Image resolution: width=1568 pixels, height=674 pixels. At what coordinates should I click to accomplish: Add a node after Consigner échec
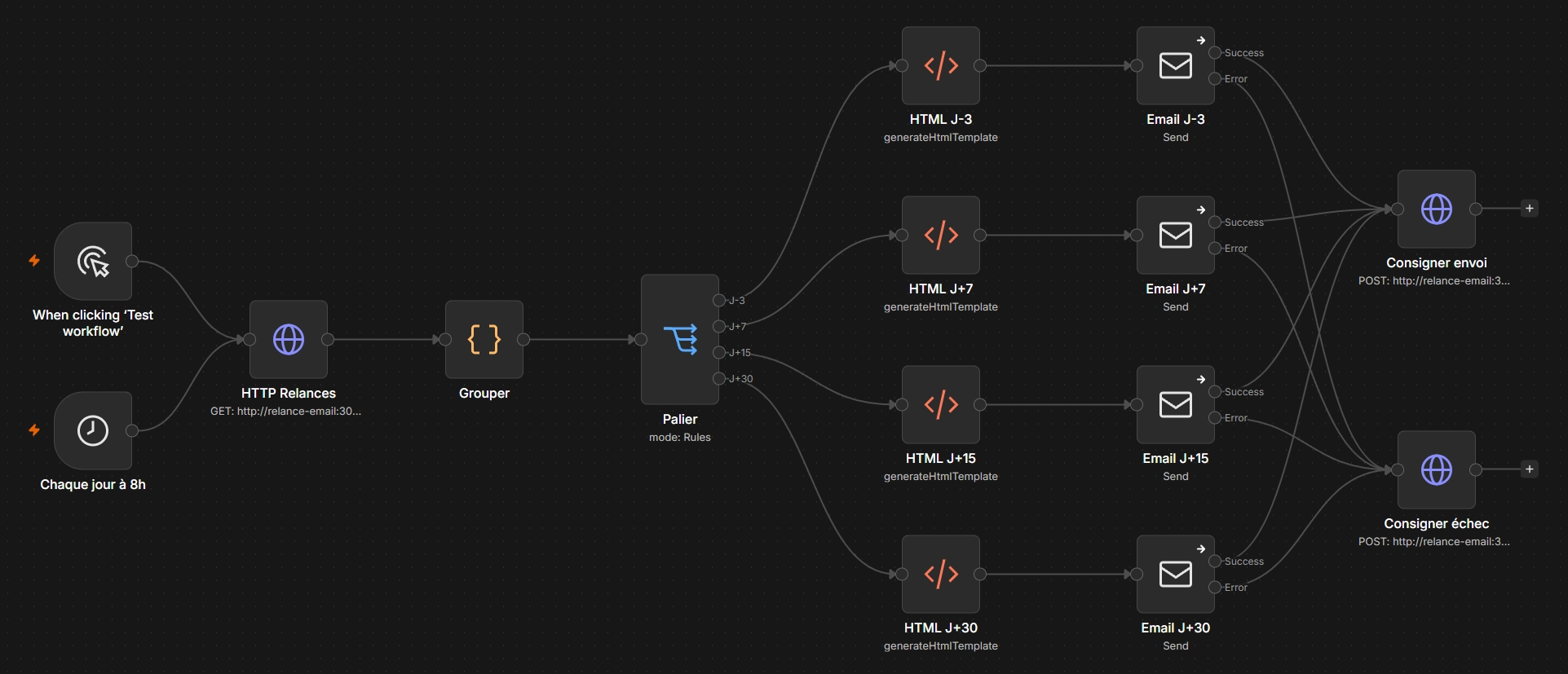click(1530, 469)
